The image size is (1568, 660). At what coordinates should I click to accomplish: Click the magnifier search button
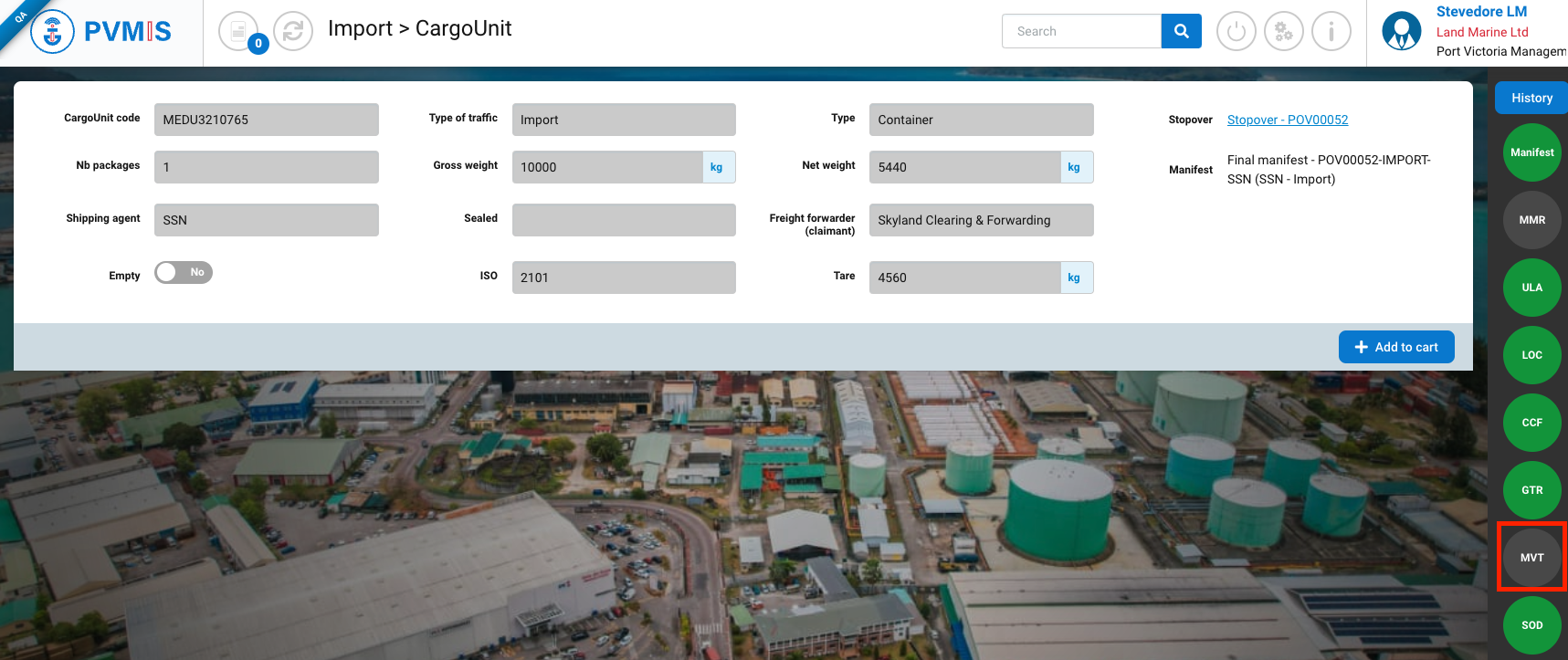coord(1181,31)
